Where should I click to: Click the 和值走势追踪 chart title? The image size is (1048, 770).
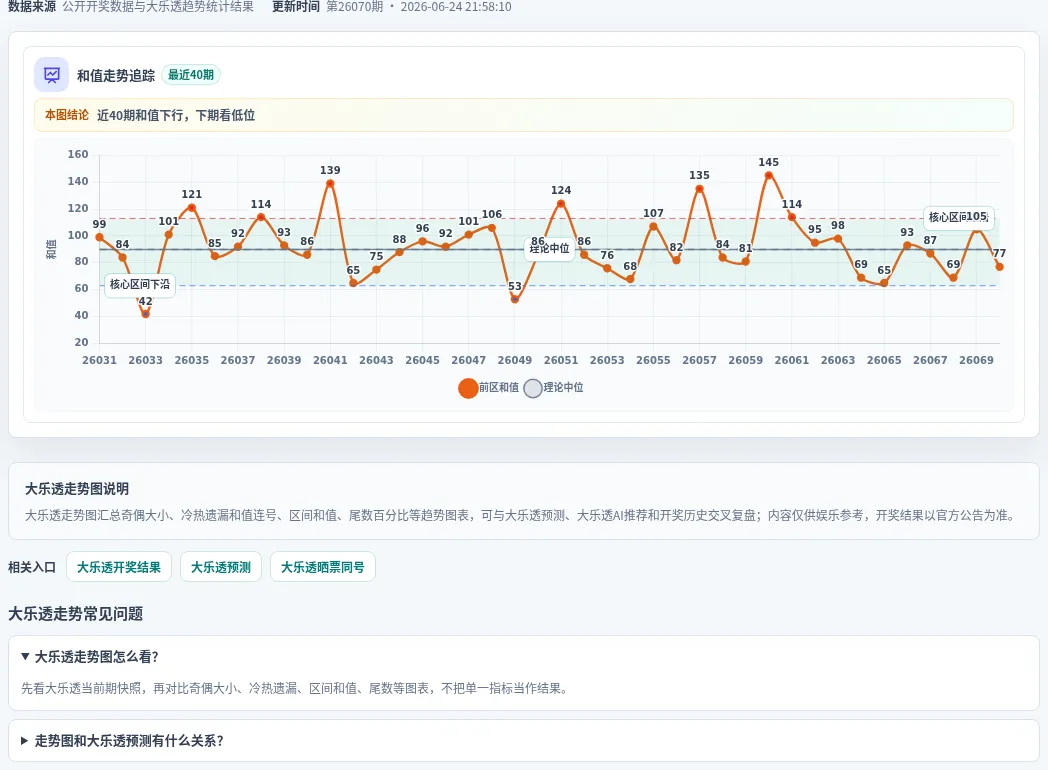(x=116, y=76)
